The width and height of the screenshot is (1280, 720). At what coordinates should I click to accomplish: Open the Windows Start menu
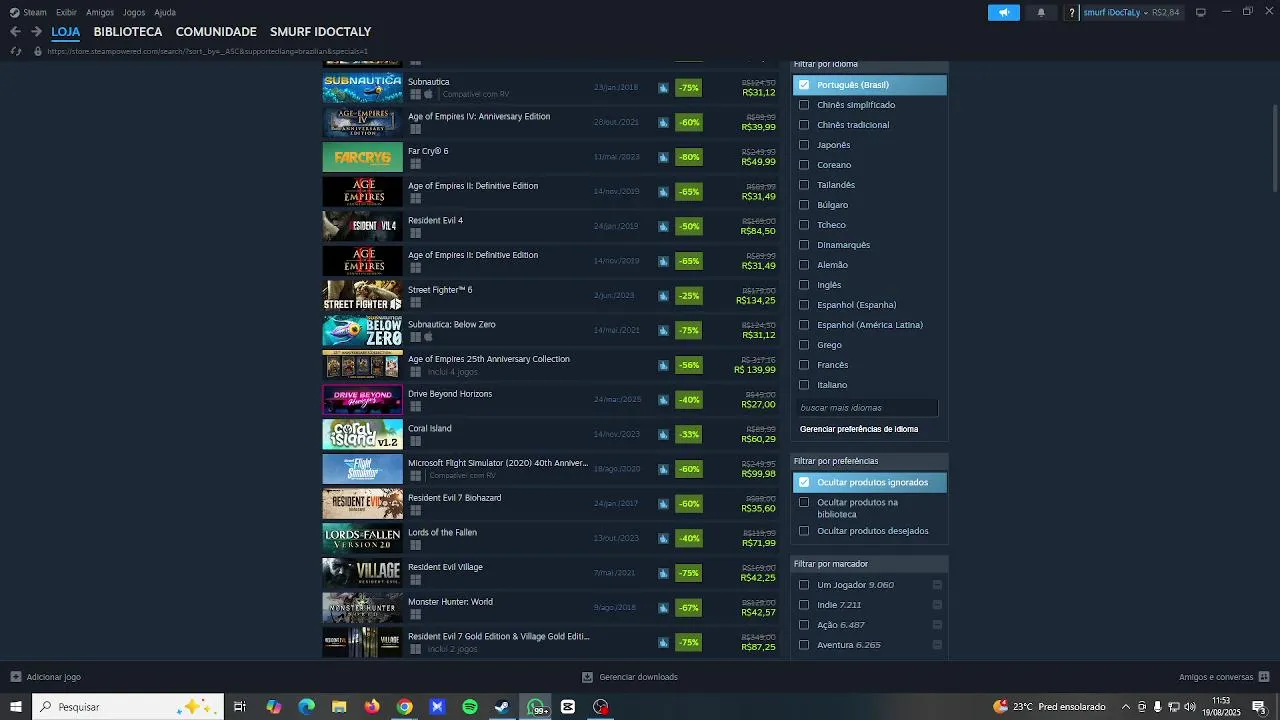tap(16, 707)
